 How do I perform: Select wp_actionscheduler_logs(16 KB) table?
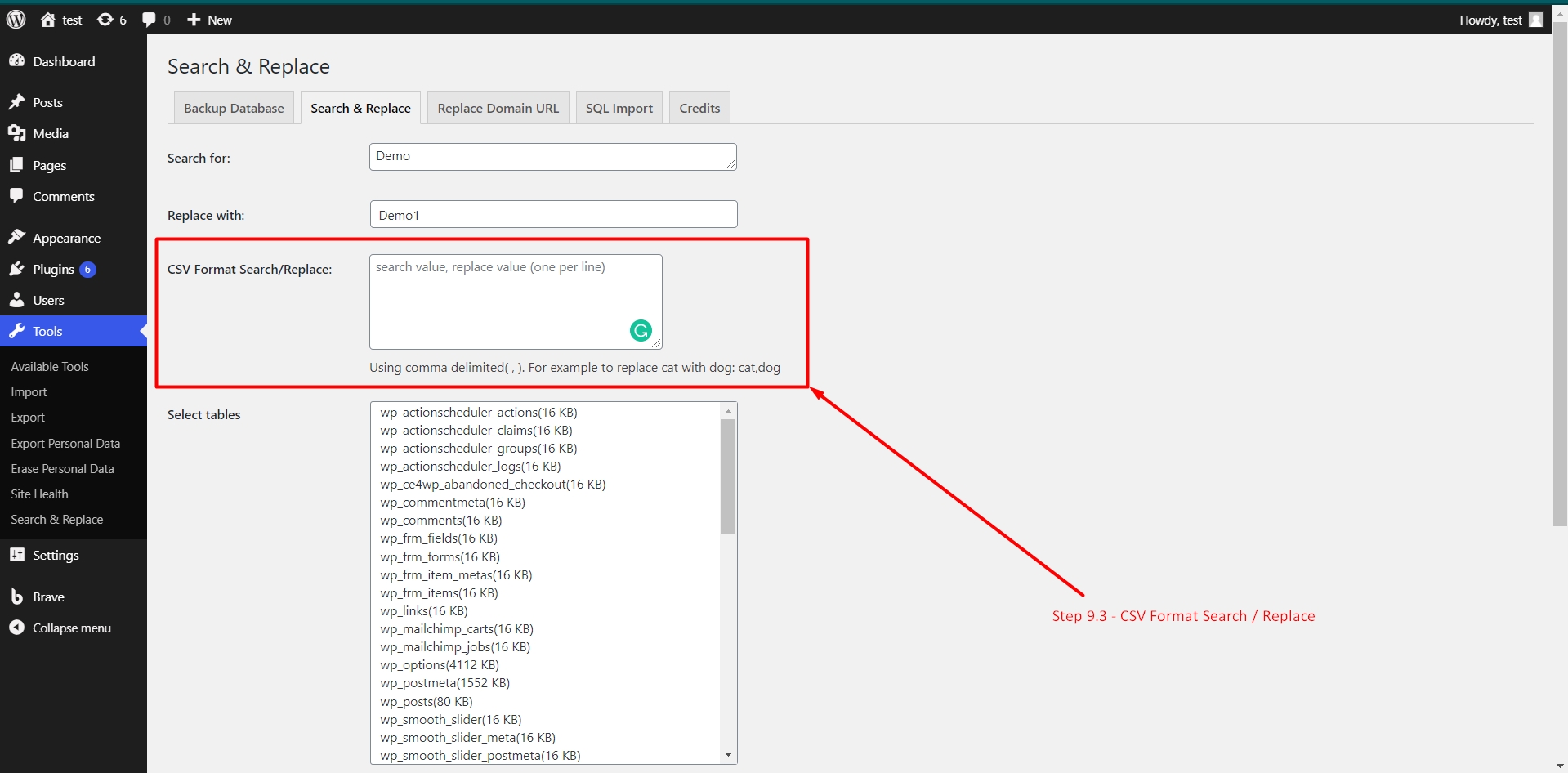click(x=471, y=467)
